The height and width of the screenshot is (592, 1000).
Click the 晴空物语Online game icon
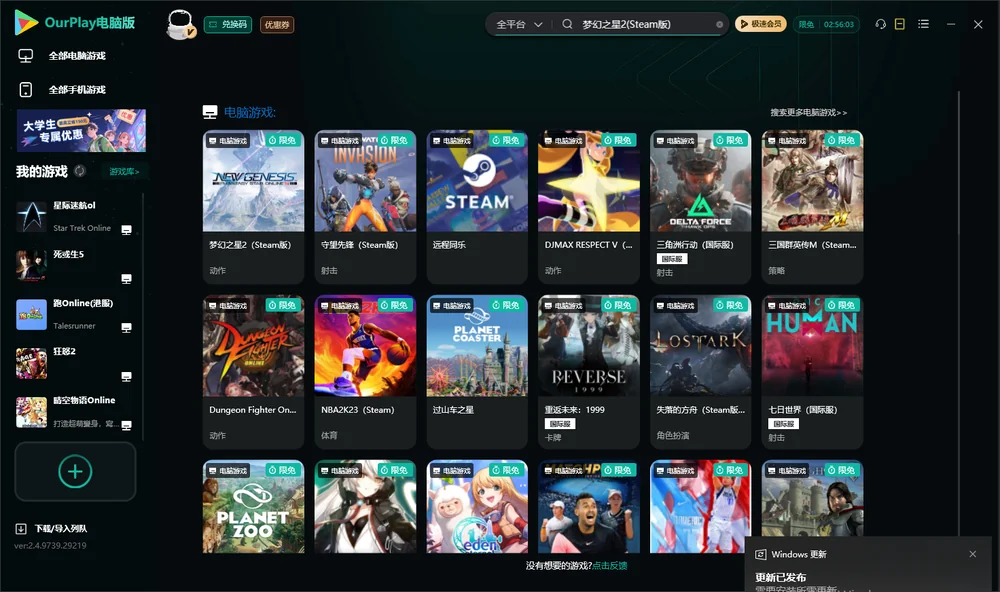point(31,412)
